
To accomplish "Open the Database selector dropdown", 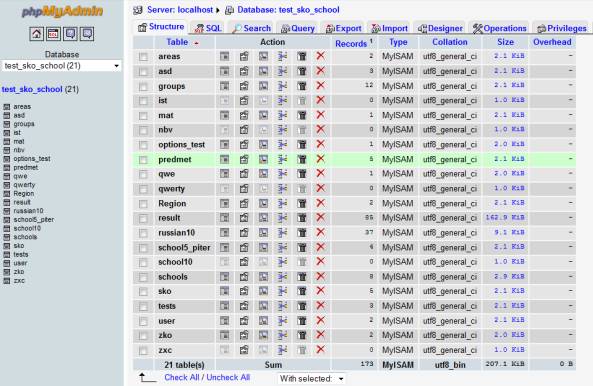I will [62, 66].
